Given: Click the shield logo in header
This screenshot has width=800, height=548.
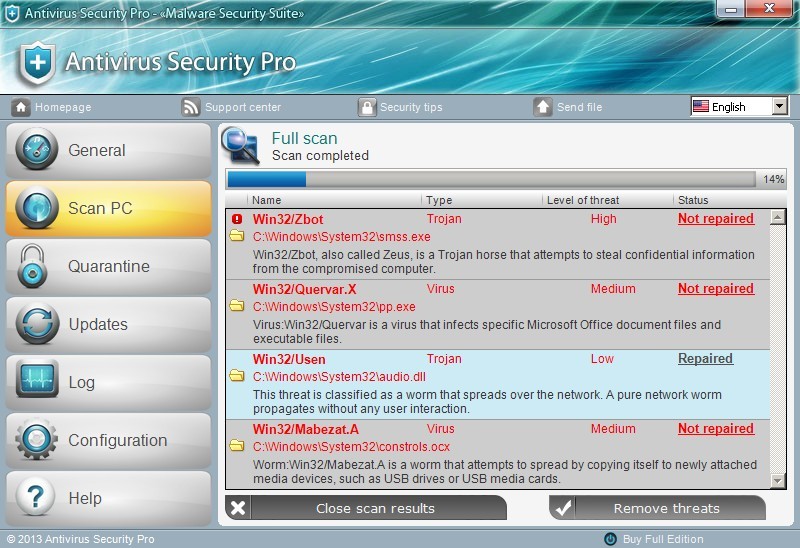Looking at the screenshot, I should tap(36, 63).
